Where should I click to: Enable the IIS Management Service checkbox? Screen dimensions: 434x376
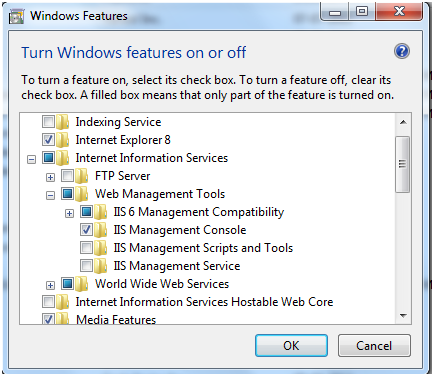(x=86, y=266)
